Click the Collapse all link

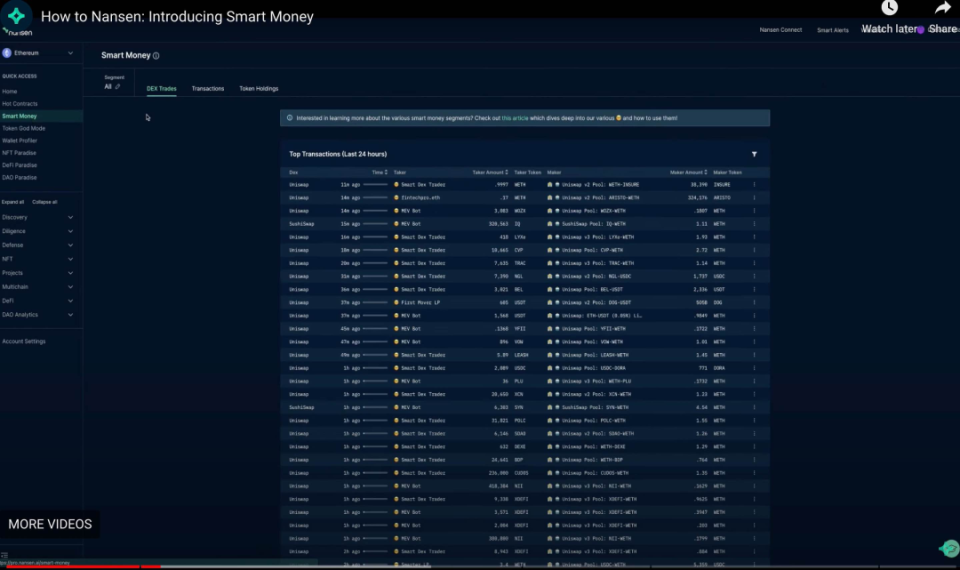tap(45, 202)
